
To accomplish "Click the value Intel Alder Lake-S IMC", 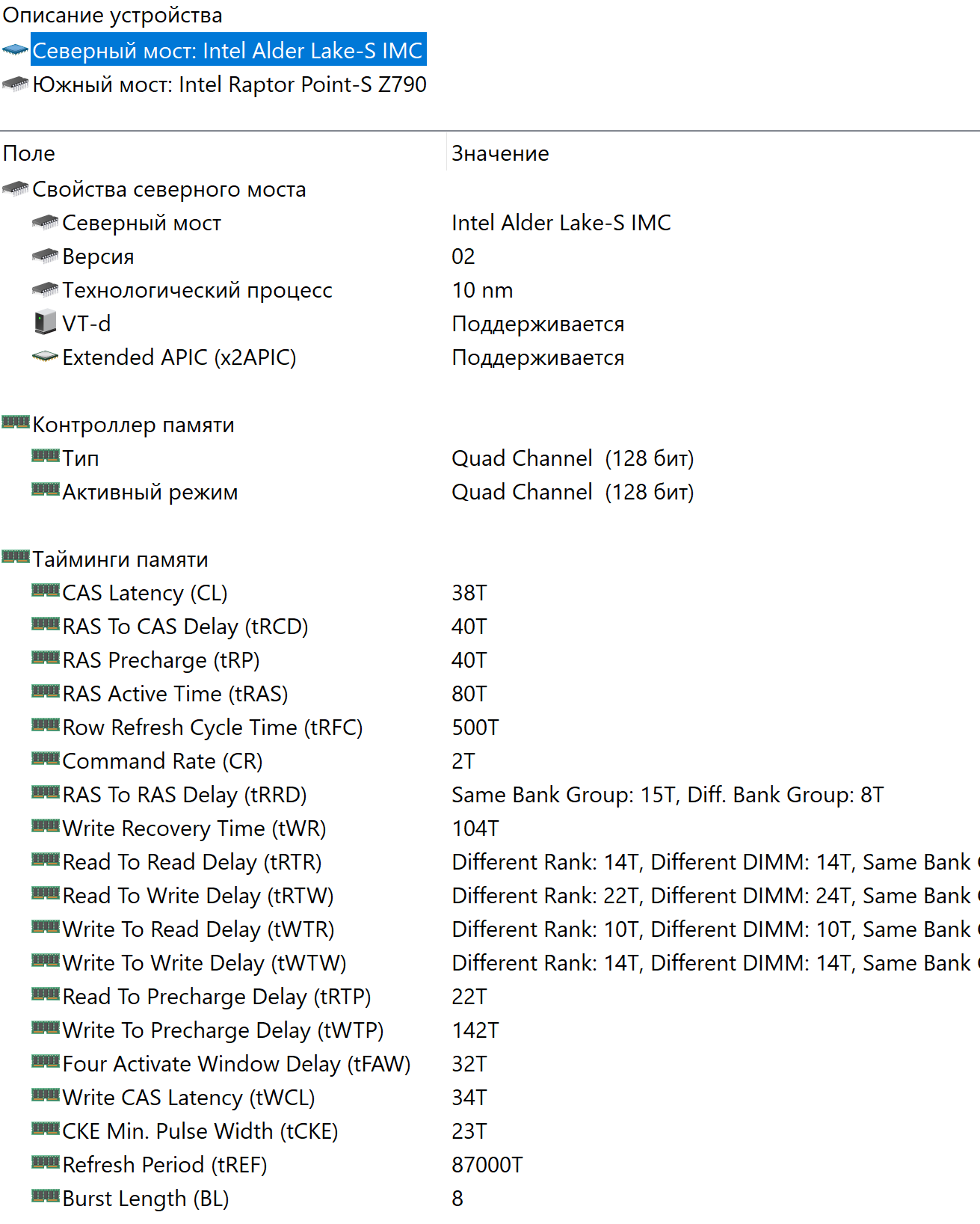I will coord(561,223).
